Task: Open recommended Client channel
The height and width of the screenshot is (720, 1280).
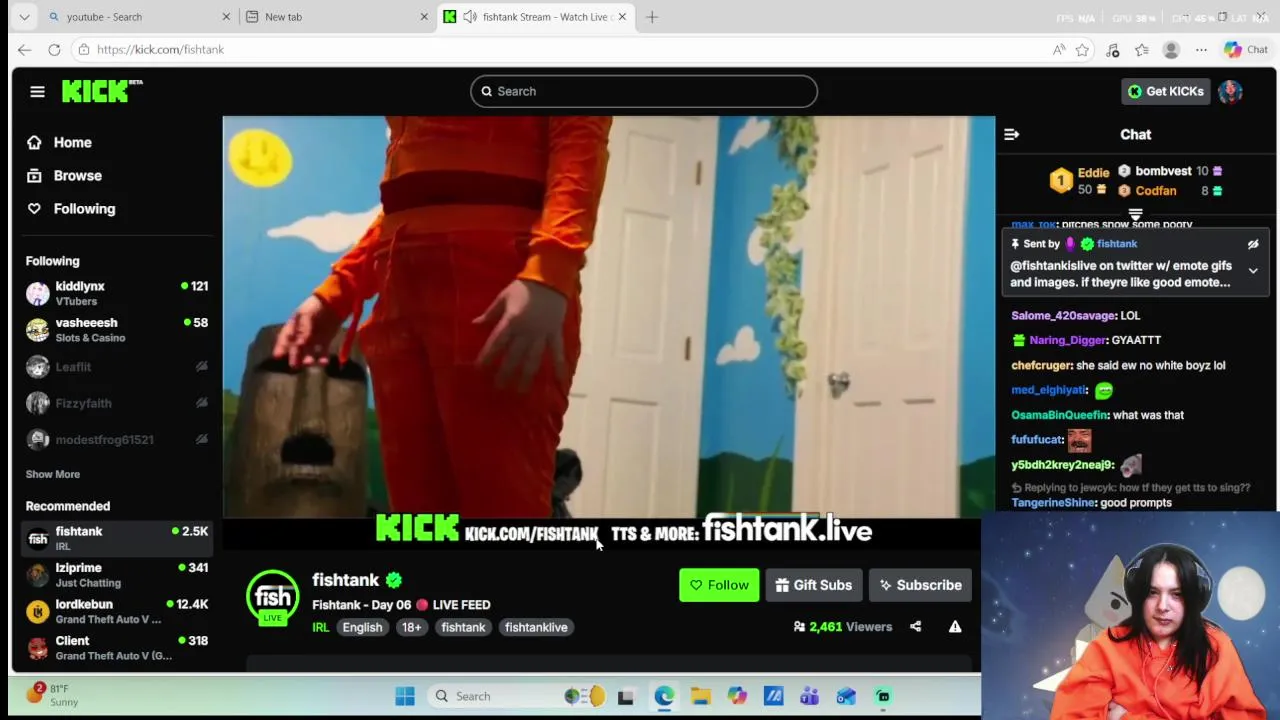Action: coord(116,648)
